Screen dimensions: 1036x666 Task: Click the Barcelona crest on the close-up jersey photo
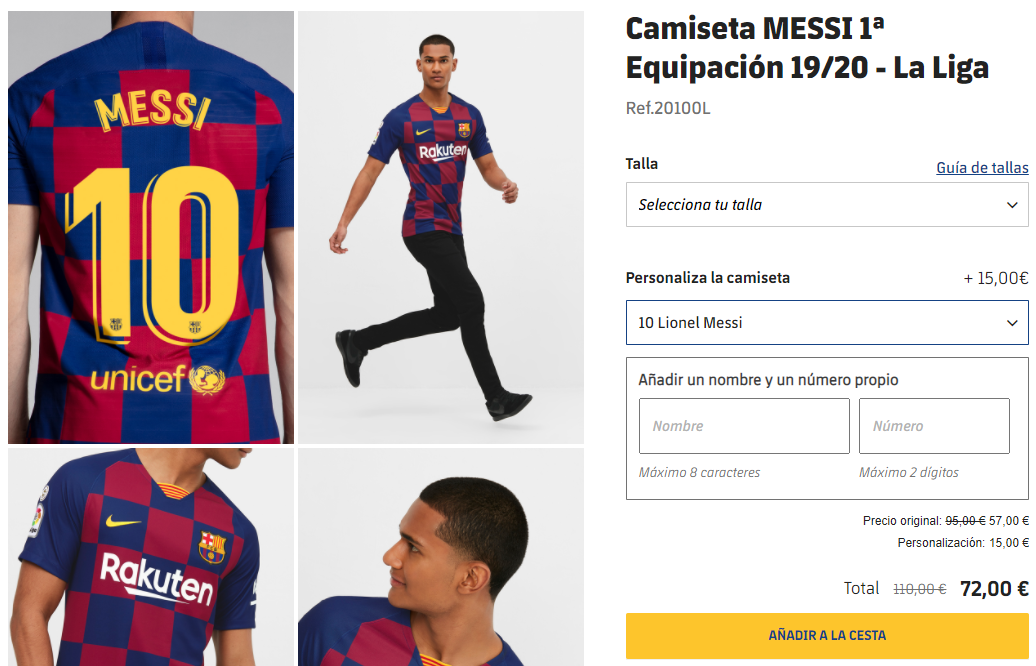tap(212, 546)
